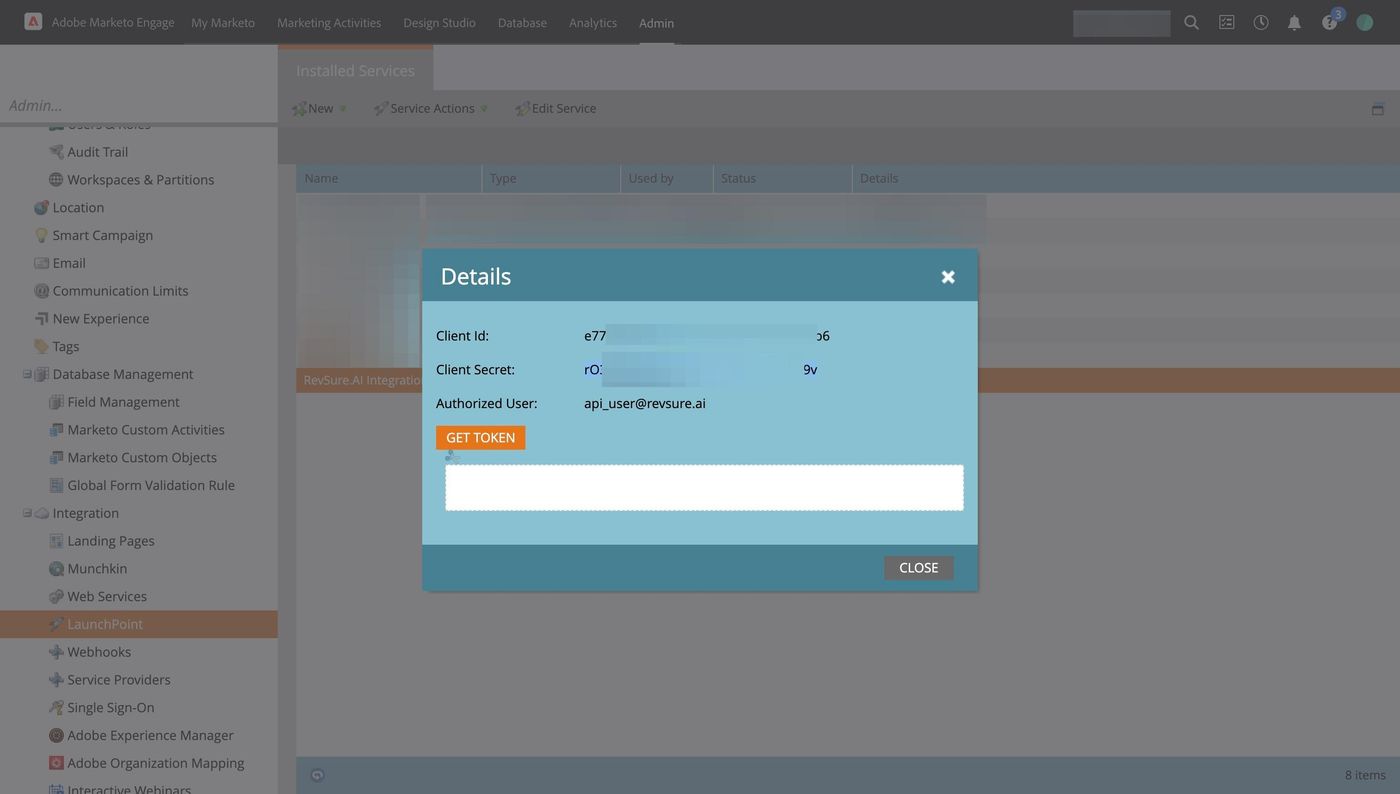
Task: Sort by the Type column header
Action: point(551,178)
